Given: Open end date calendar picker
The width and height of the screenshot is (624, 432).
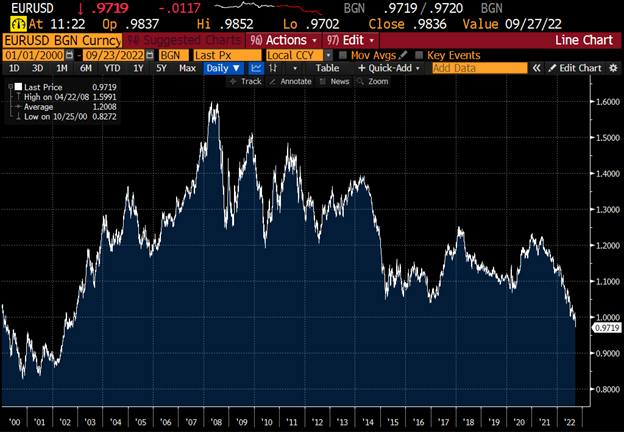Looking at the screenshot, I should click(148, 54).
